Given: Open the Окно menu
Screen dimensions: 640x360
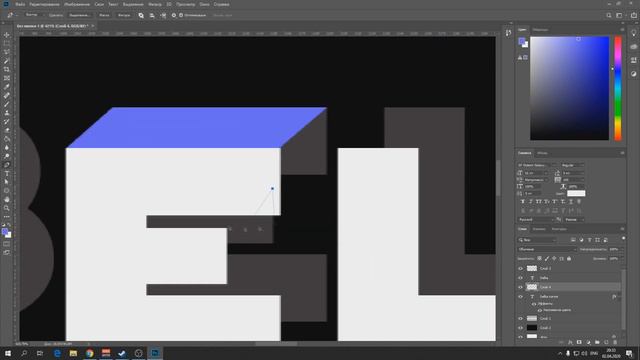Looking at the screenshot, I should [x=204, y=4].
